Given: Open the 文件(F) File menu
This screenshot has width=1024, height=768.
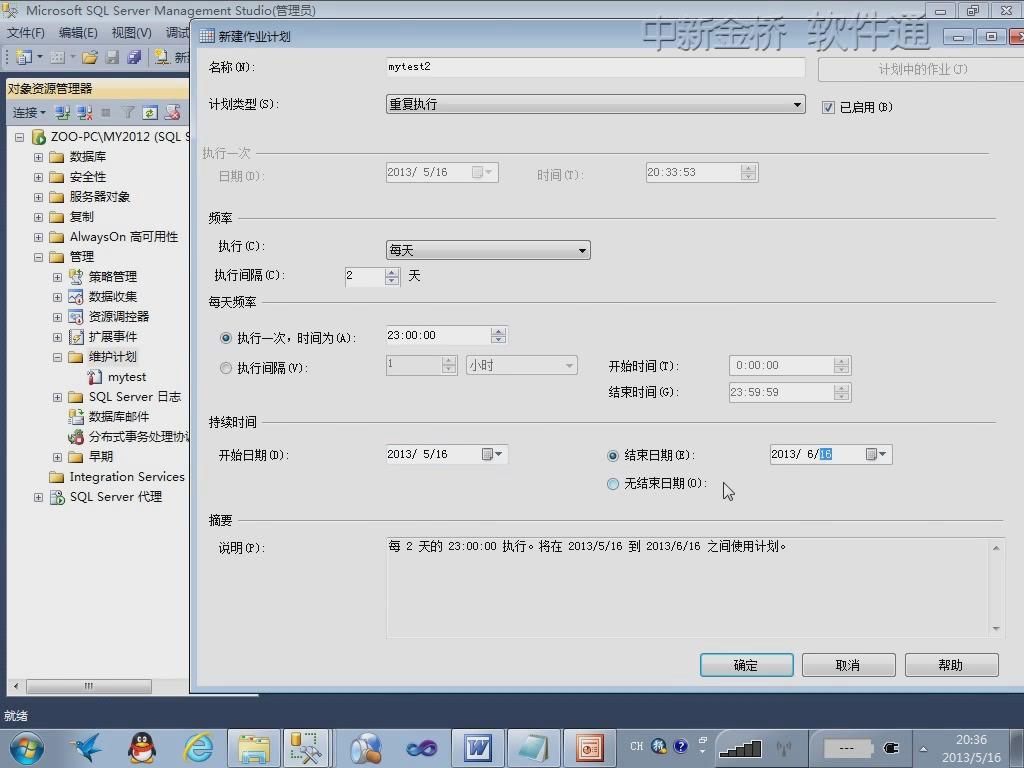Looking at the screenshot, I should [25, 33].
